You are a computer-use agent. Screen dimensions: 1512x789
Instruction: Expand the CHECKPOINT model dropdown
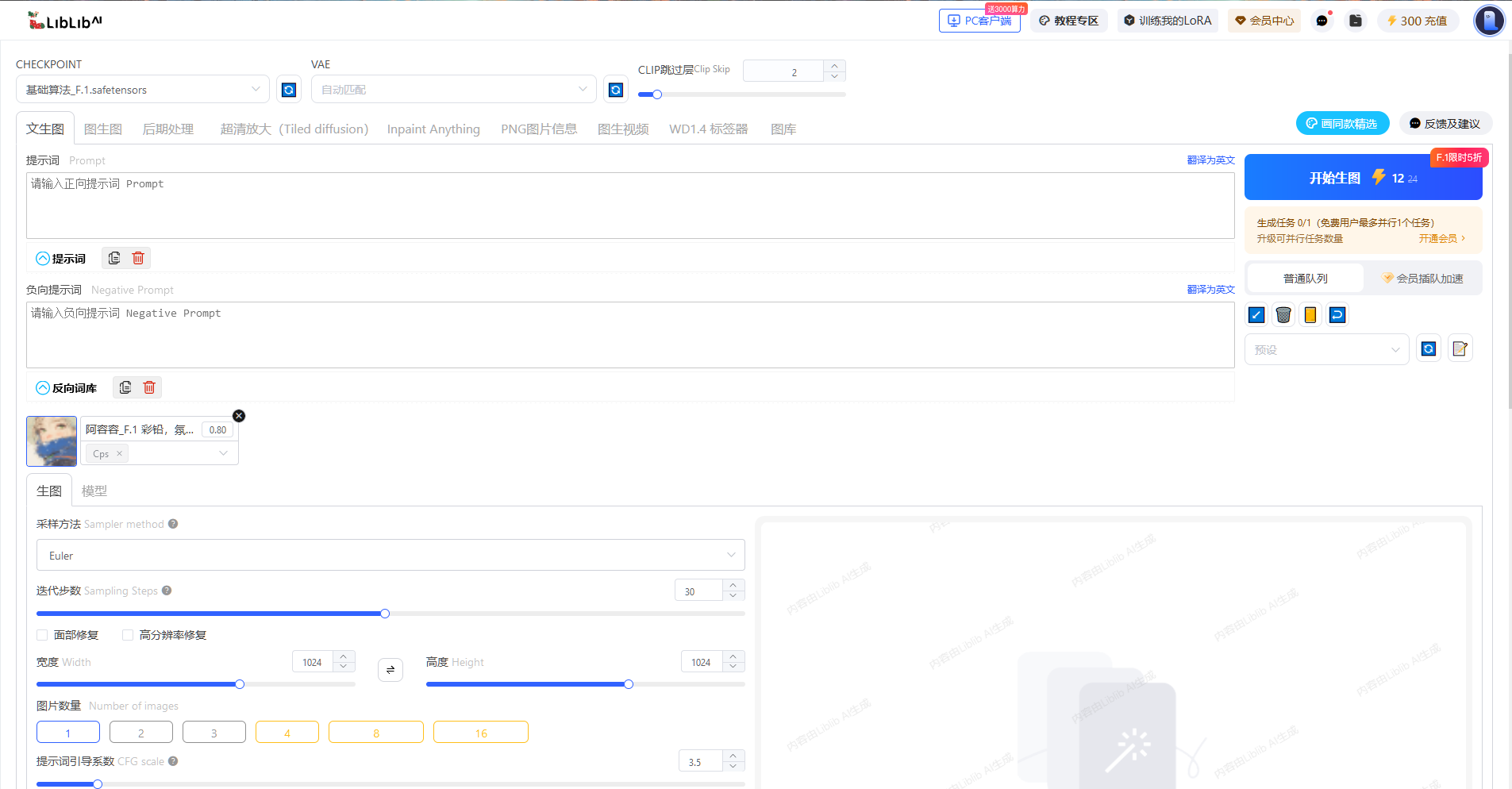click(x=143, y=89)
